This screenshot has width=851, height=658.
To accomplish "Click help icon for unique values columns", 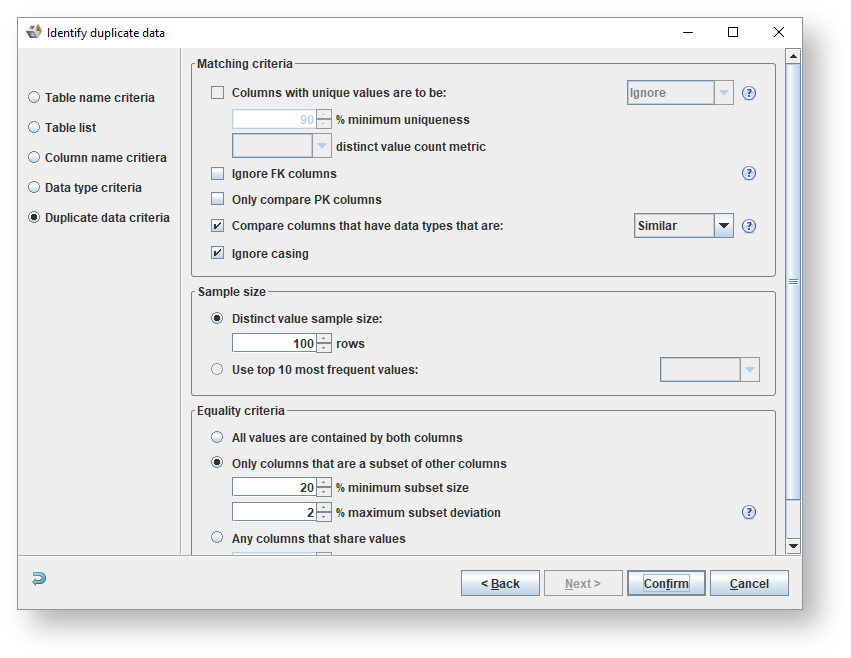I will pyautogui.click(x=748, y=93).
